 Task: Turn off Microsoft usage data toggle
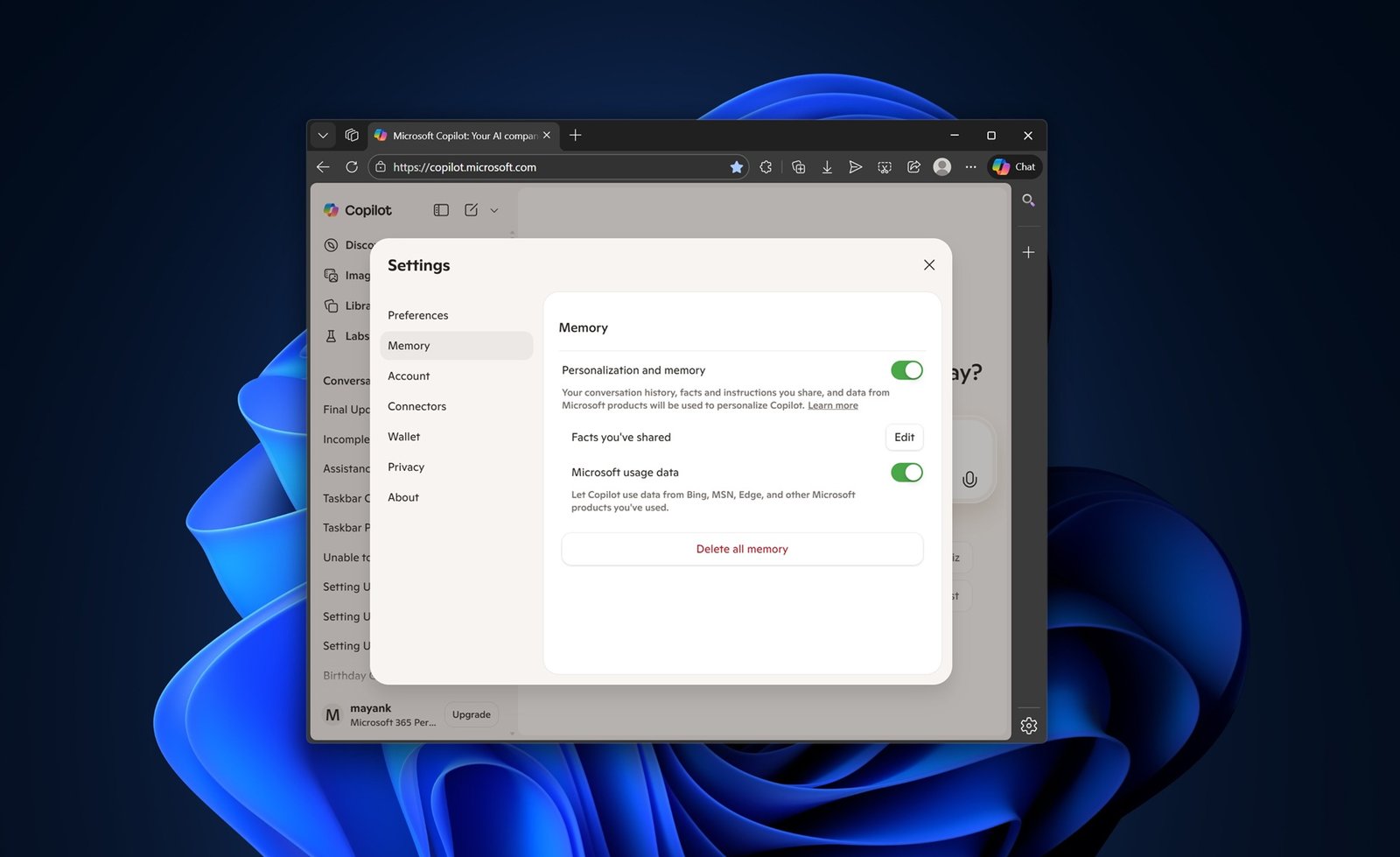click(906, 473)
